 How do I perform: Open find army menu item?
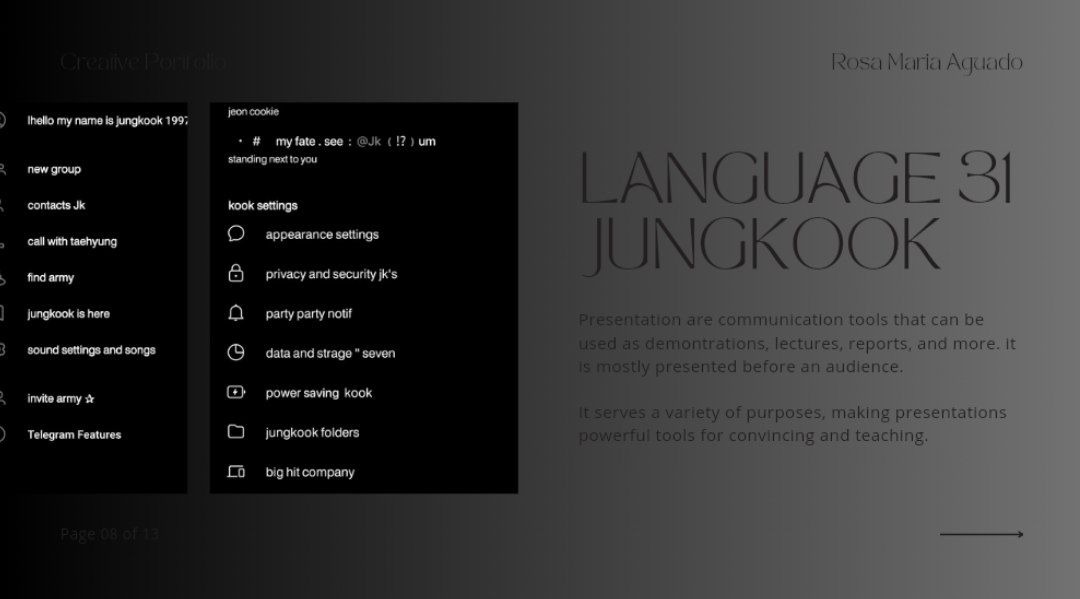coord(50,277)
